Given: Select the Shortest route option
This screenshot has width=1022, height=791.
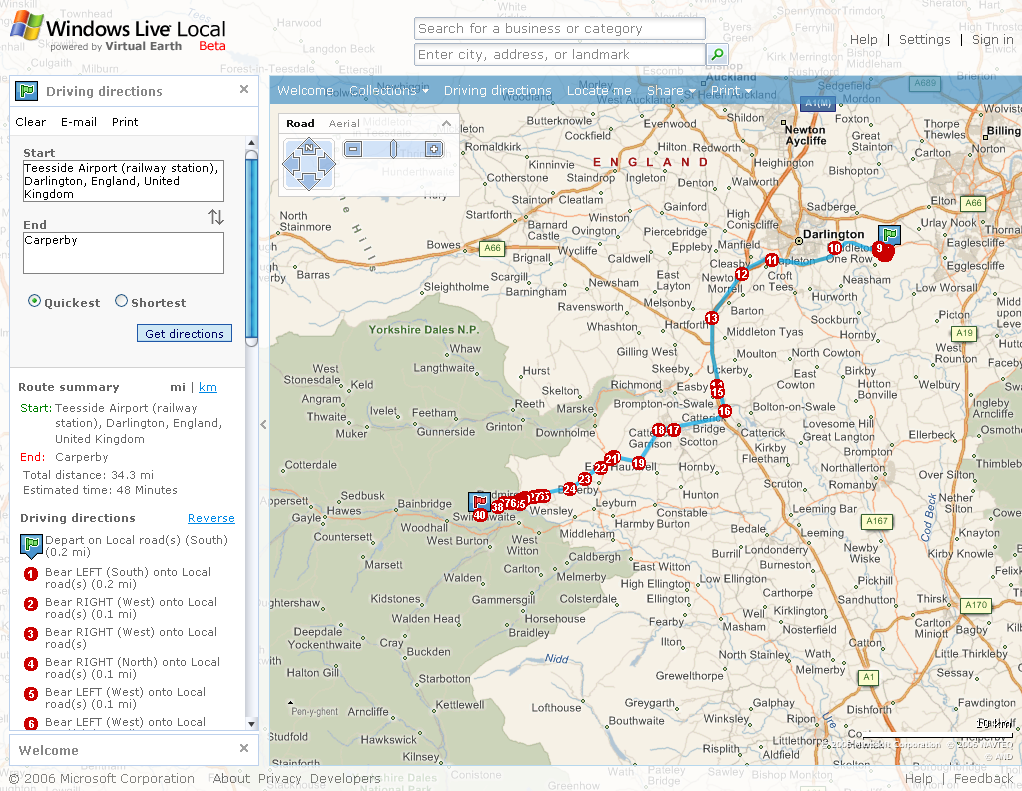Looking at the screenshot, I should 122,301.
